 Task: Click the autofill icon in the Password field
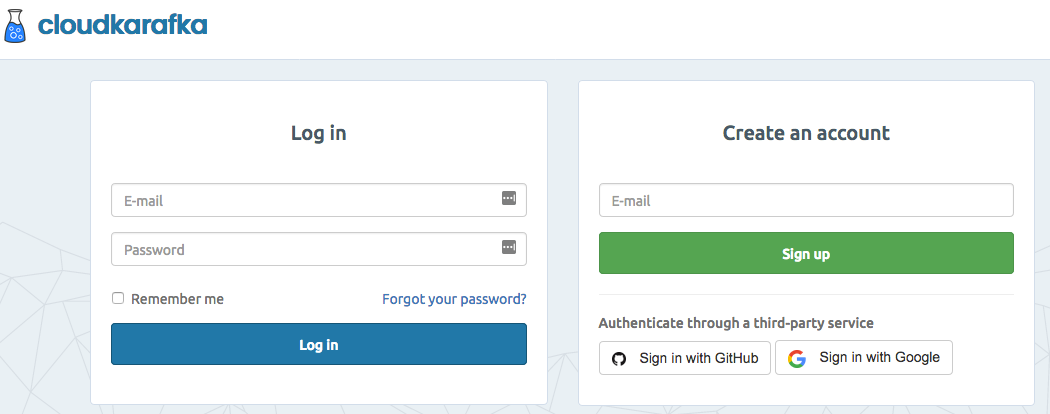[509, 247]
